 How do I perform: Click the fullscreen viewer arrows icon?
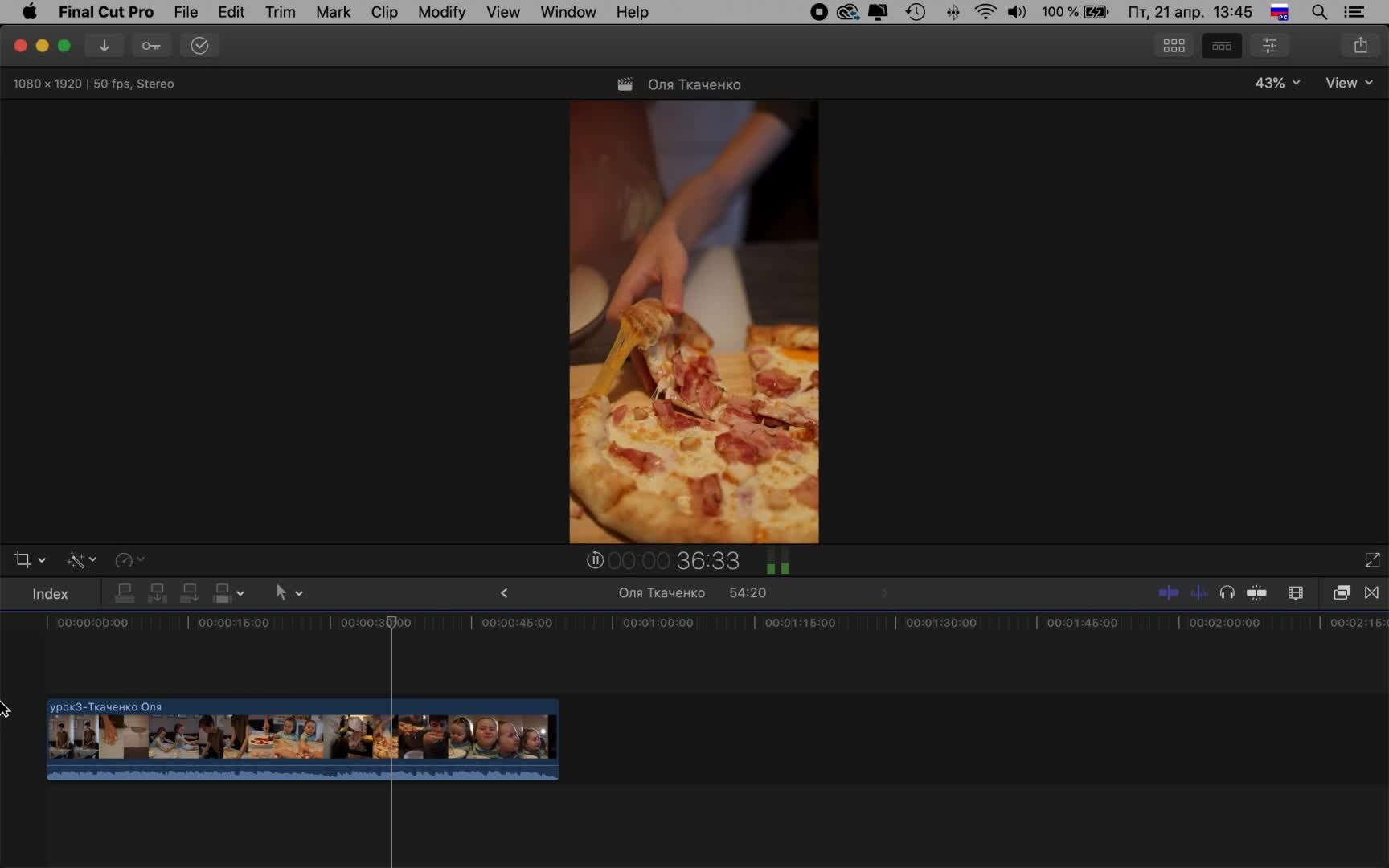click(1372, 560)
